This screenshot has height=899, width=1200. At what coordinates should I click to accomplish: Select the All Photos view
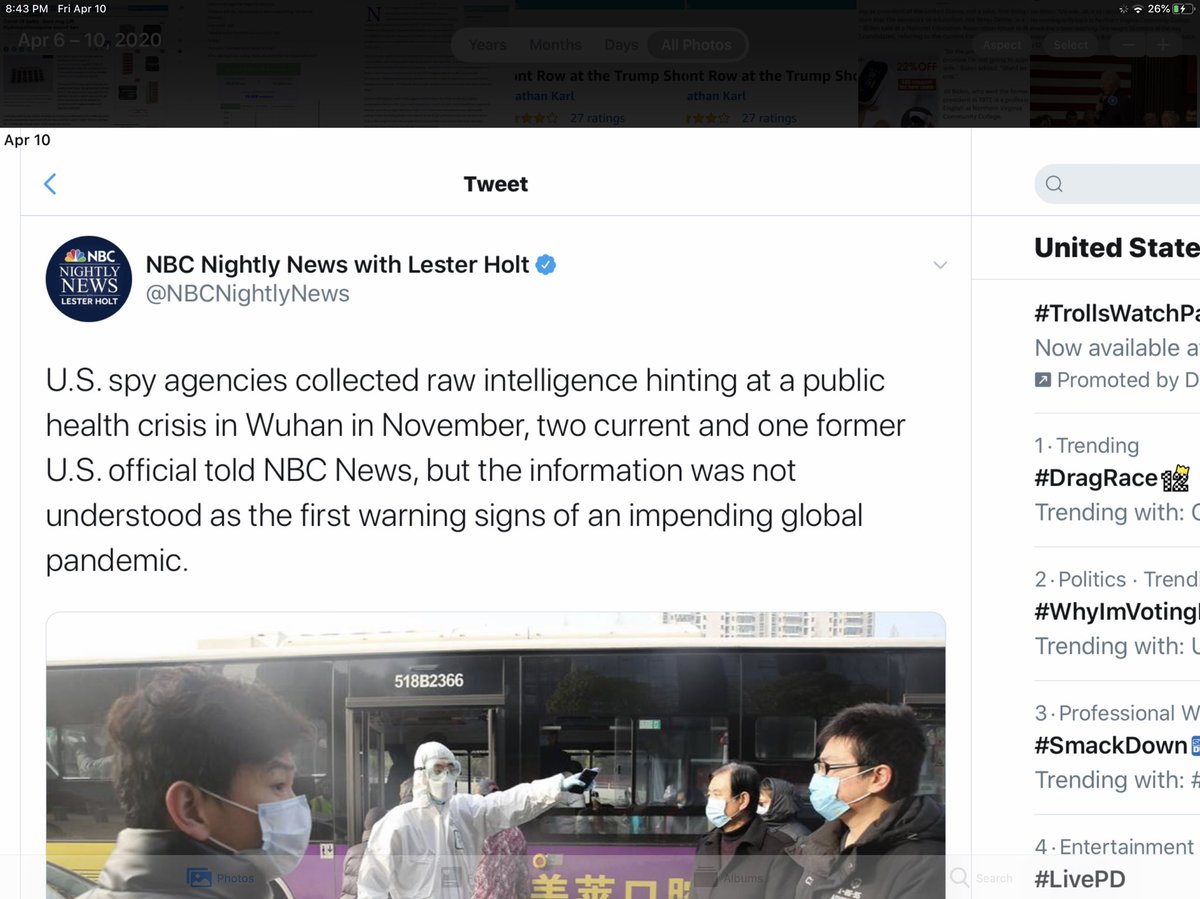[696, 45]
